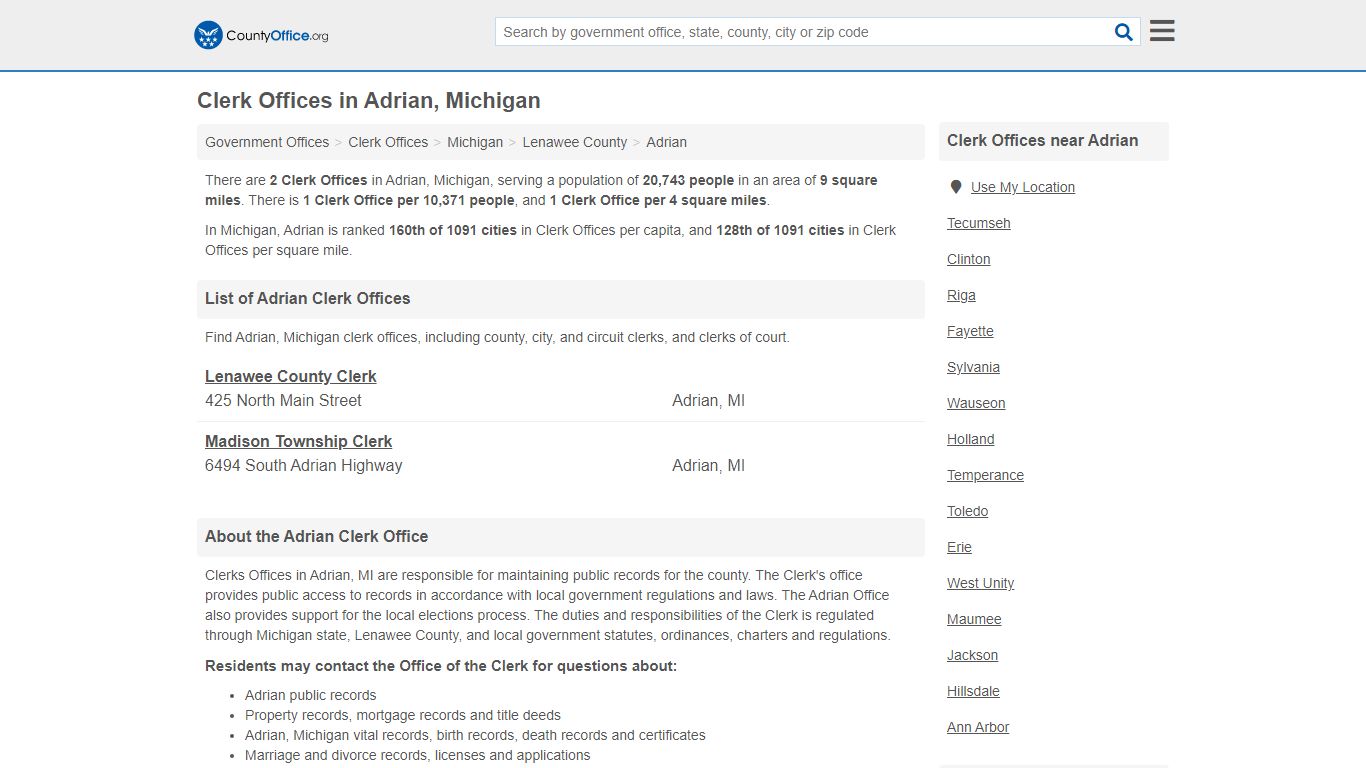Image resolution: width=1366 pixels, height=768 pixels.
Task: Click the Adrian public records bullet
Action: [x=311, y=695]
